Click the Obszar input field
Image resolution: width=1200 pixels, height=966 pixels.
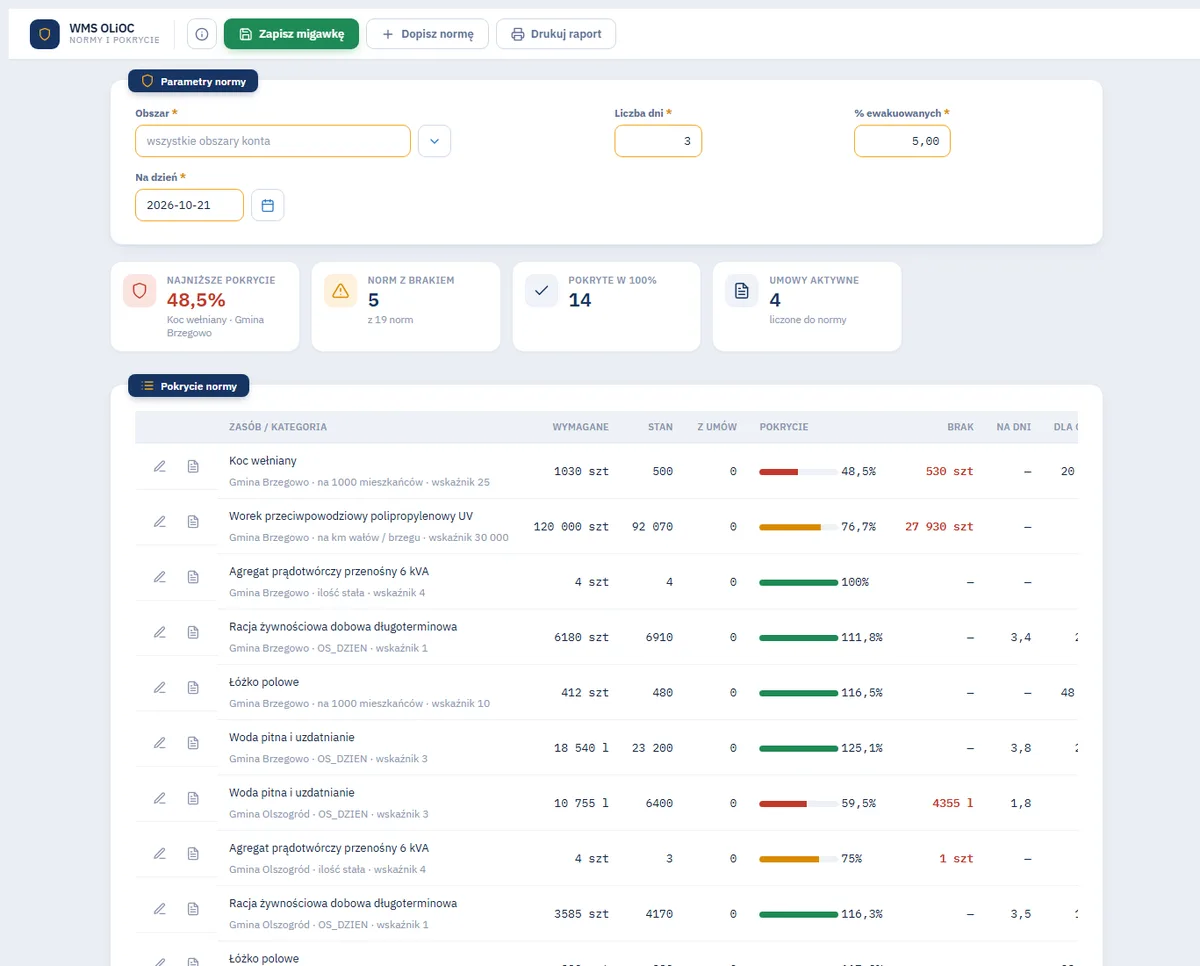tap(273, 141)
